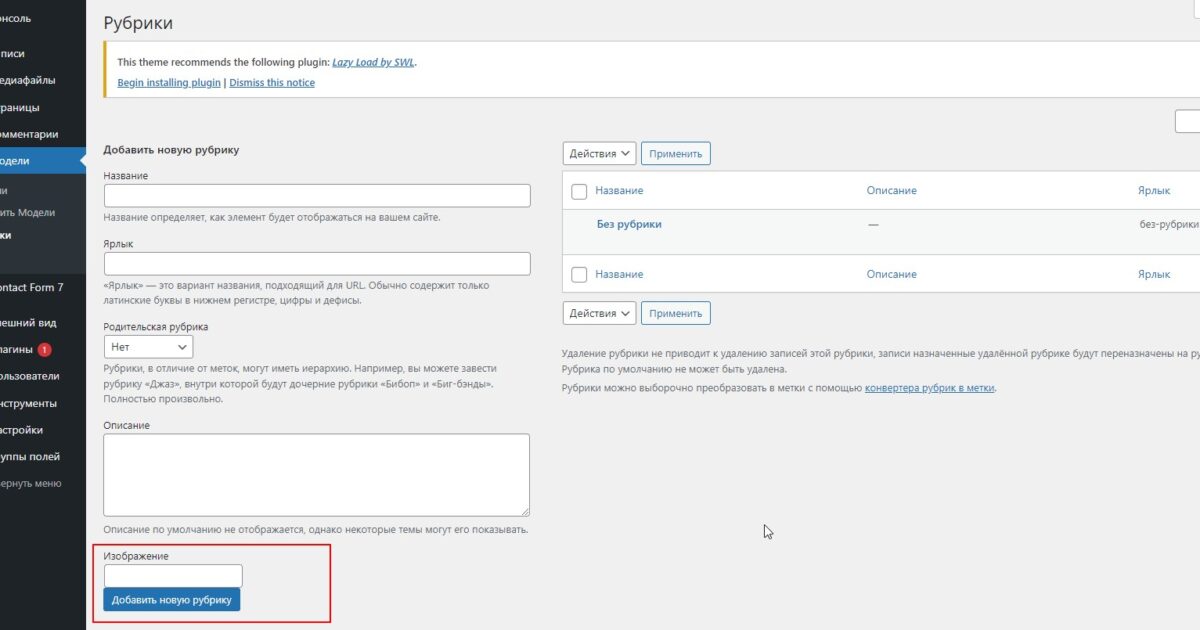Open Добавить Модели submenu item

pyautogui.click(x=27, y=212)
